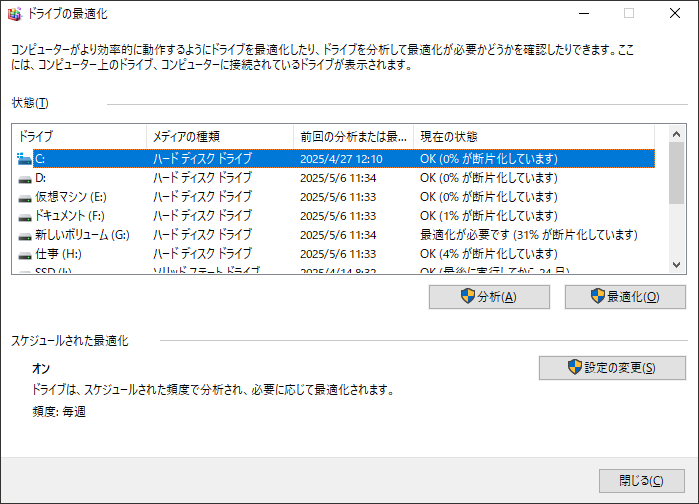Screen dimensions: 699x504
Task: Click the Optimize Drives app icon in title bar
Action: [x=14, y=14]
